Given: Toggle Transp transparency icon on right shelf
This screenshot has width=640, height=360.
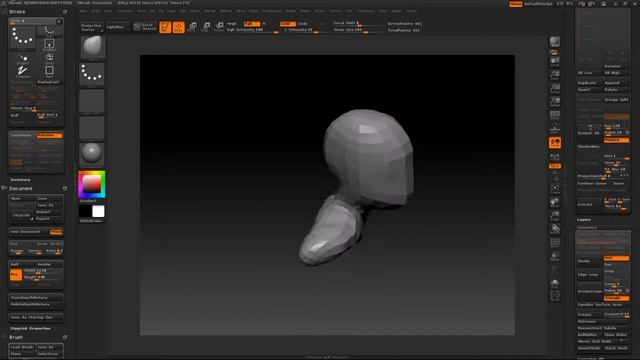Looking at the screenshot, I should [555, 256].
